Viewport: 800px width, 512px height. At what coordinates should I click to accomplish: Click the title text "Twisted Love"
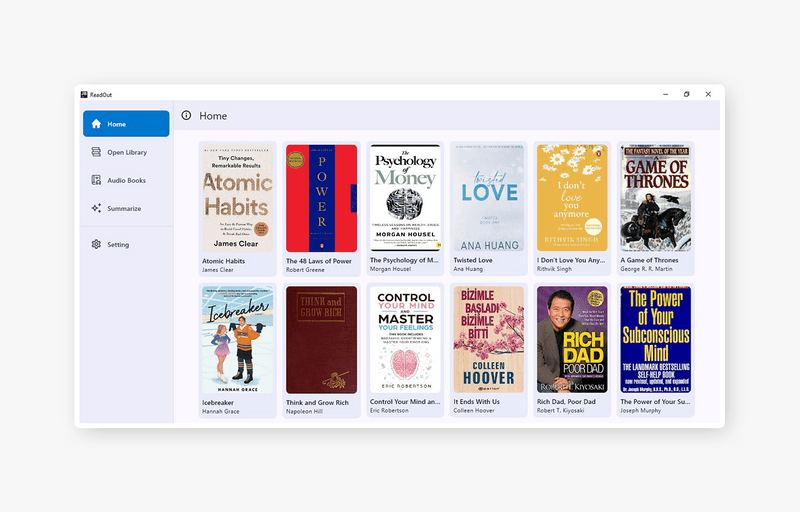(473, 260)
